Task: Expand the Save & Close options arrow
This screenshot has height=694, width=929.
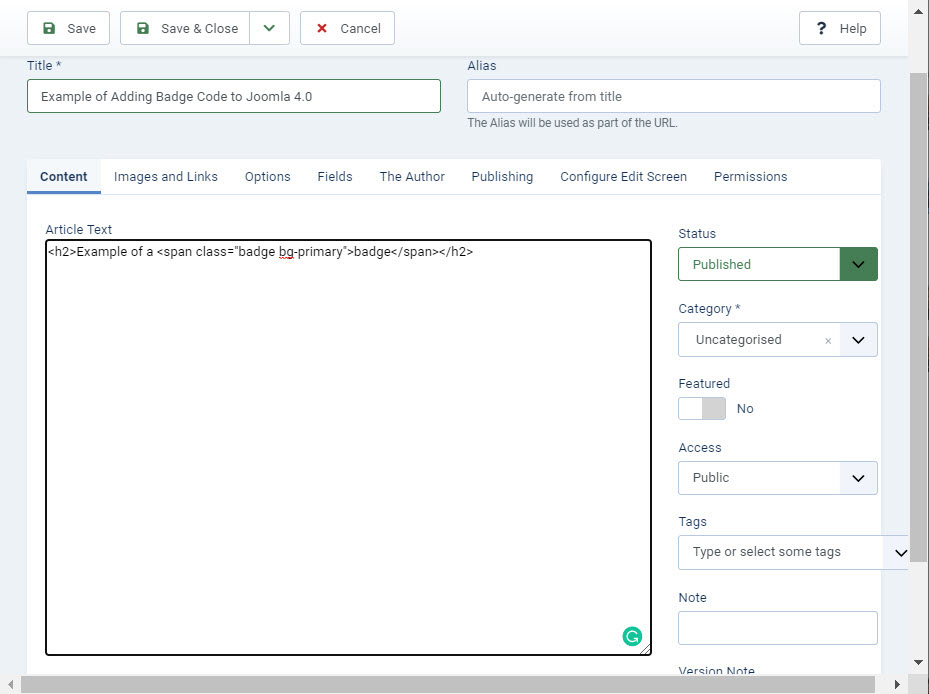Action: (269, 28)
